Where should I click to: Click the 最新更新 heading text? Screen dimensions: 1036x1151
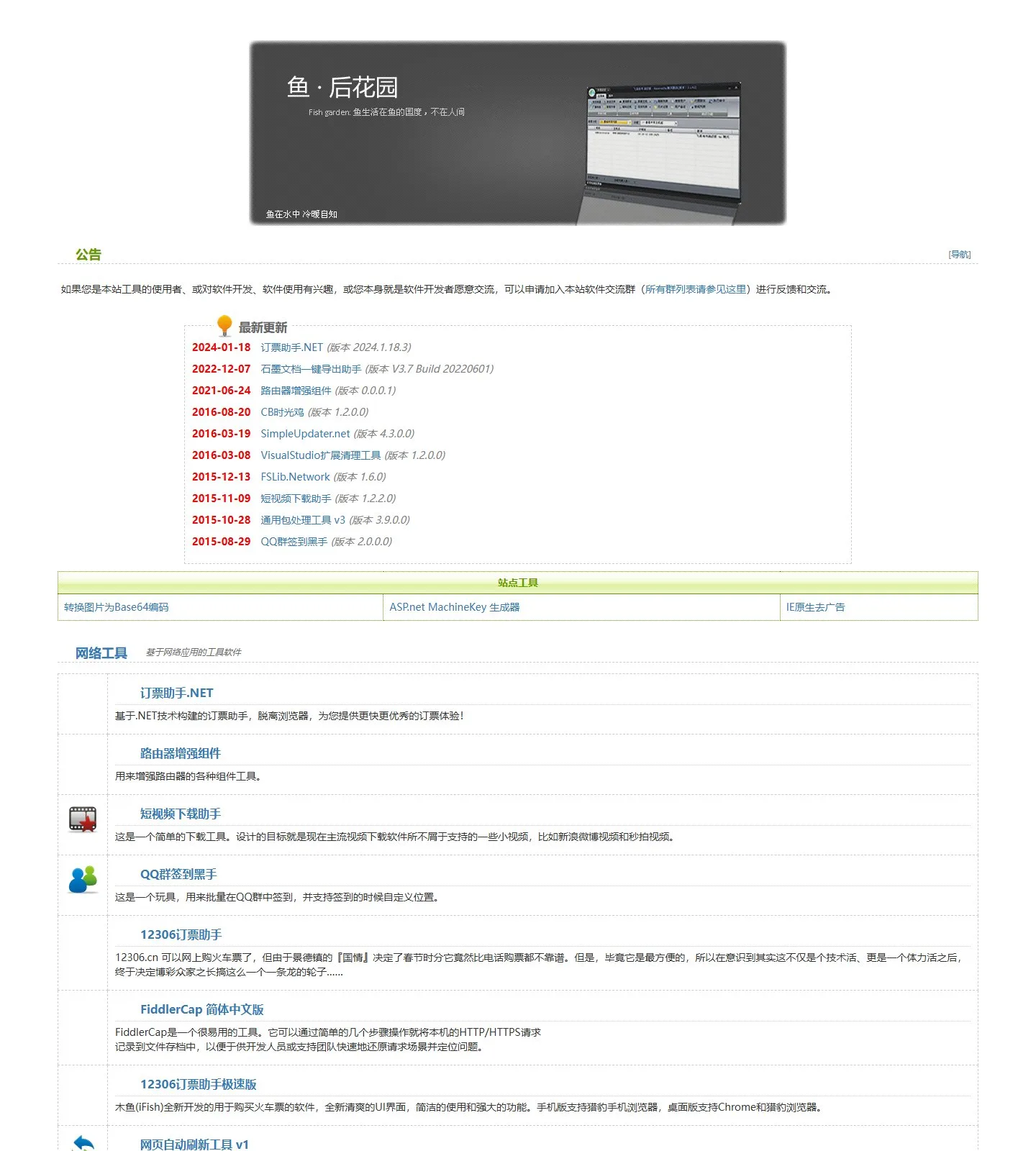pyautogui.click(x=263, y=328)
